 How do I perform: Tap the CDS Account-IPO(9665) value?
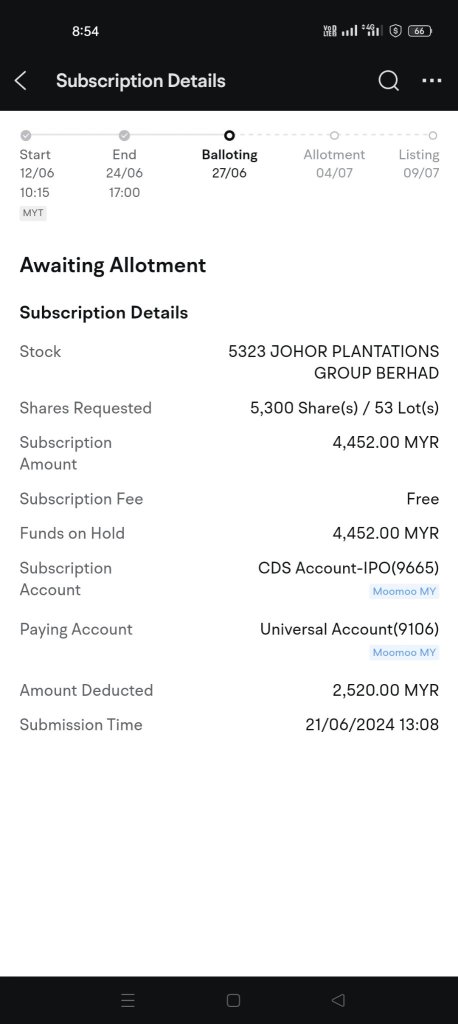point(348,568)
